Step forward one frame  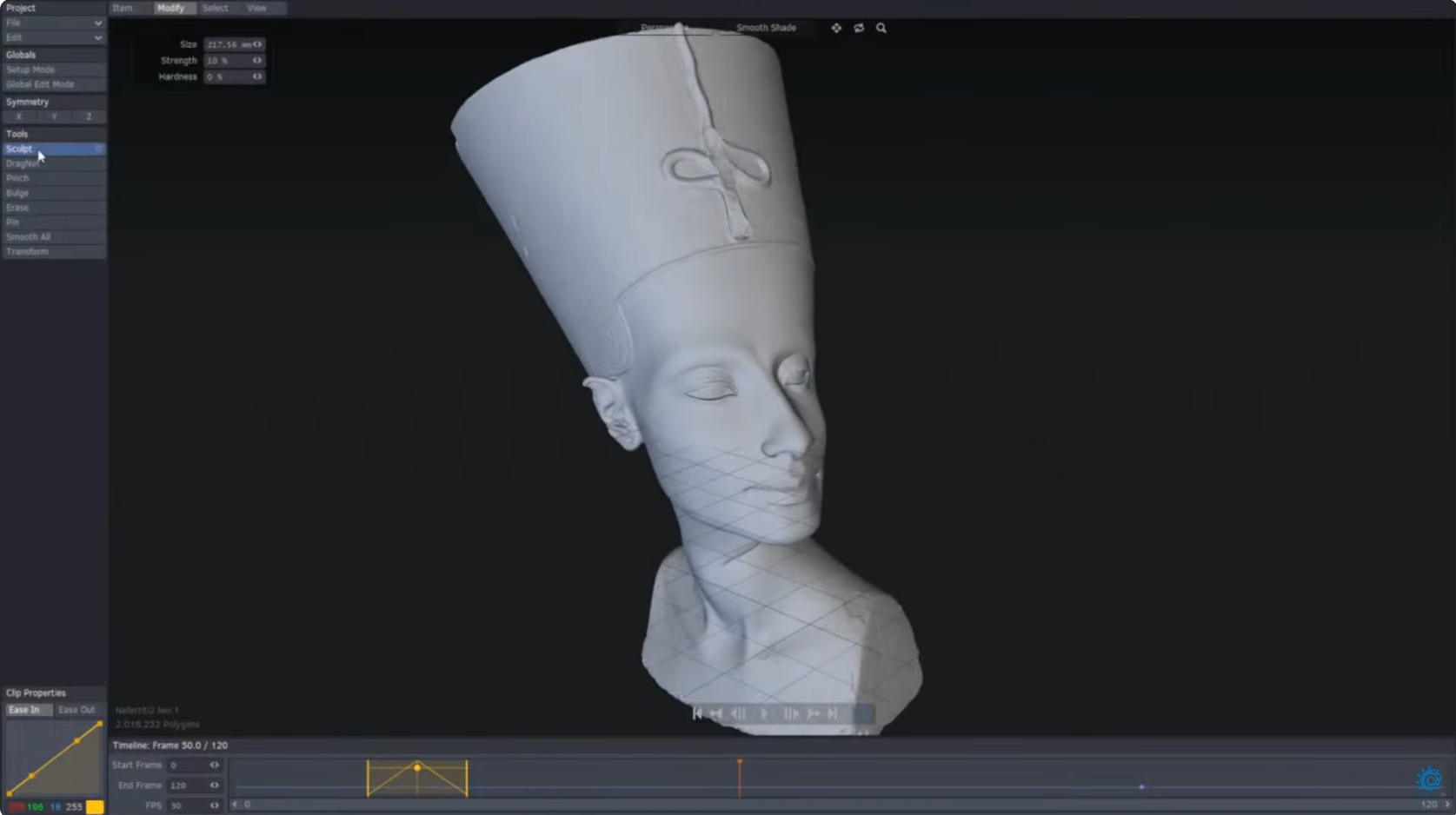pyautogui.click(x=791, y=713)
